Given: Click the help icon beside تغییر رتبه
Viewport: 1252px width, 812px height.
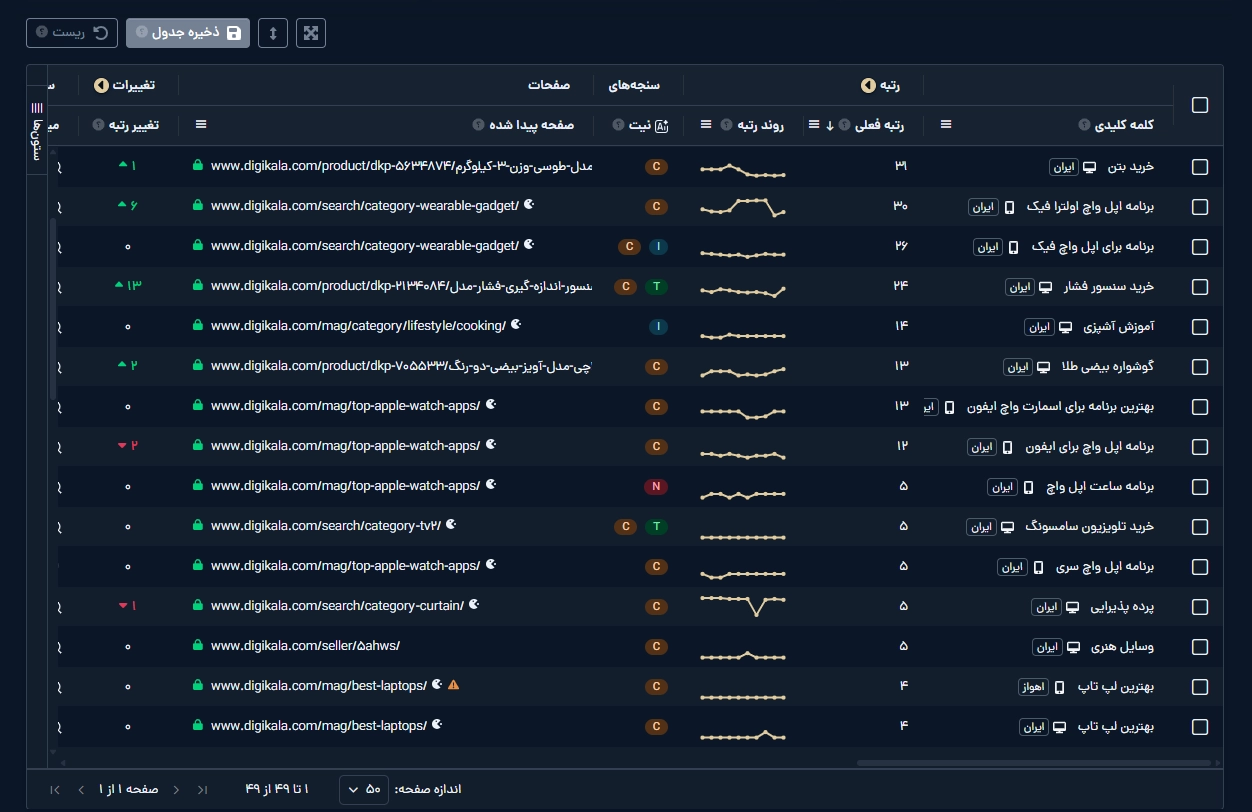Looking at the screenshot, I should pyautogui.click(x=98, y=125).
